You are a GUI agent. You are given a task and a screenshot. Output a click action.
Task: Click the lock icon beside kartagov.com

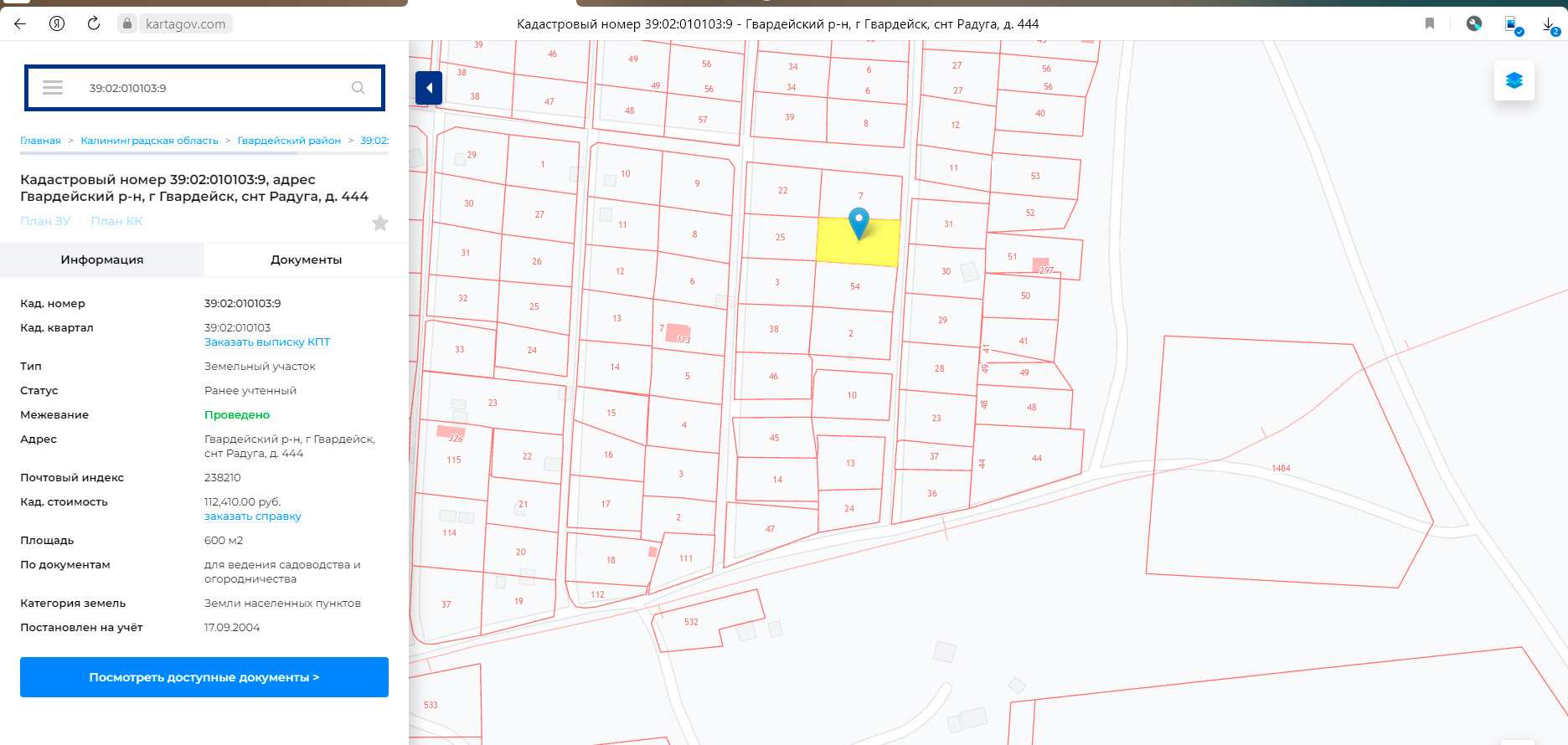click(x=127, y=23)
